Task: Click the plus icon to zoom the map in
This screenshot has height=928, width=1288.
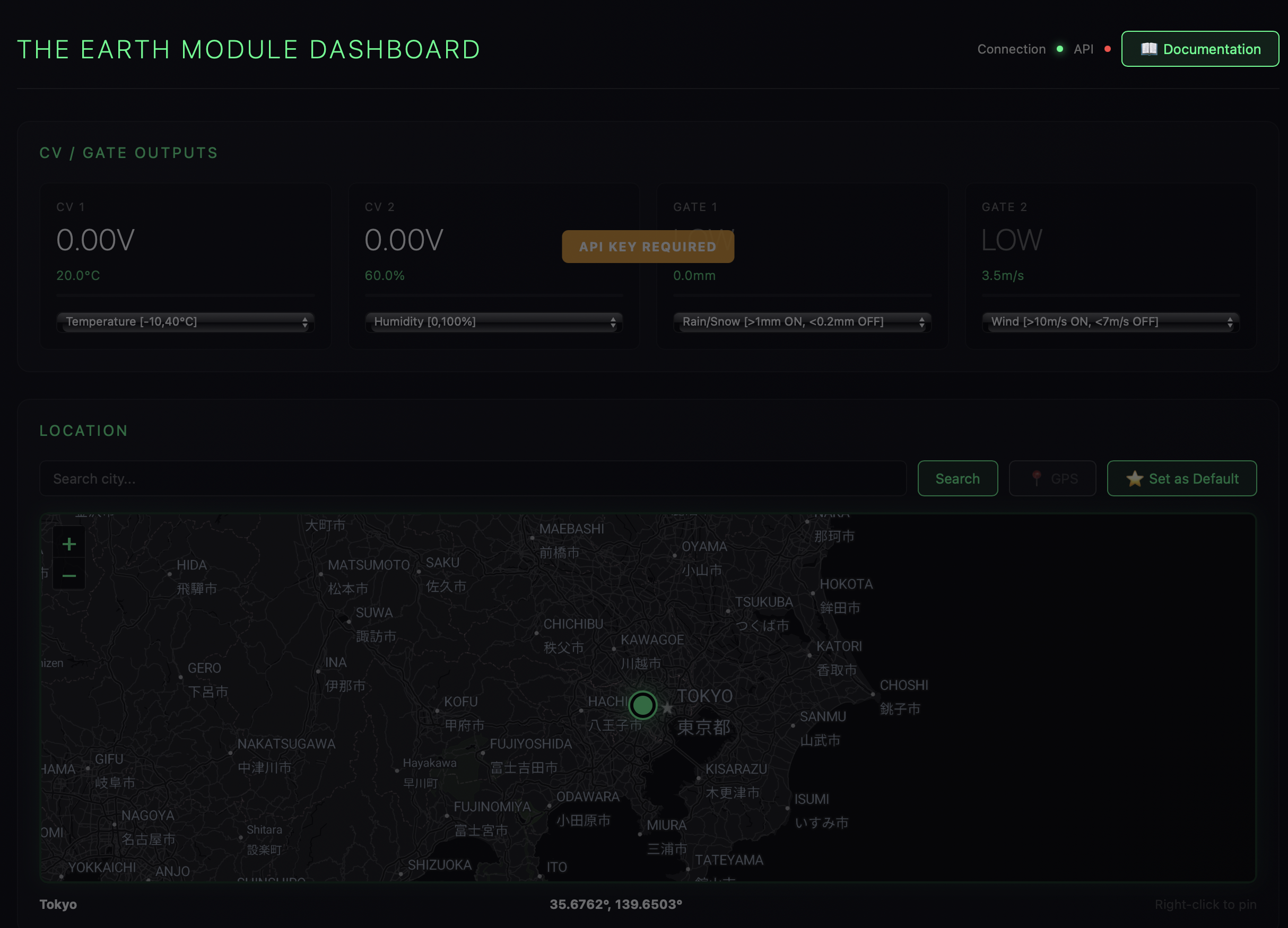Action: 69,543
